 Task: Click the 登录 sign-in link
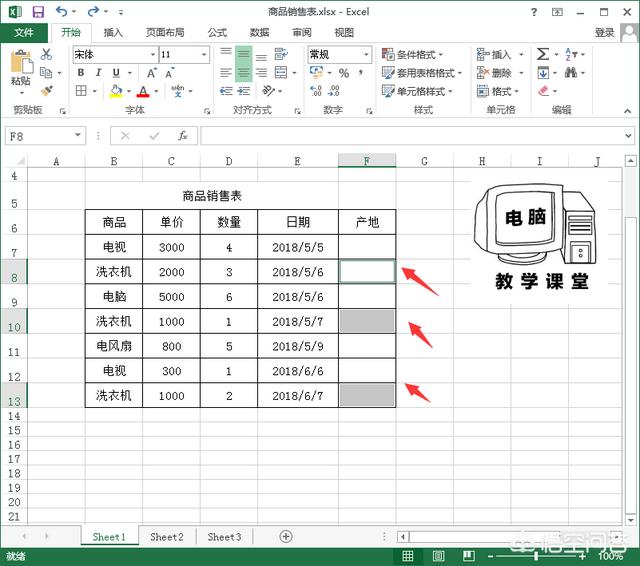tap(605, 32)
